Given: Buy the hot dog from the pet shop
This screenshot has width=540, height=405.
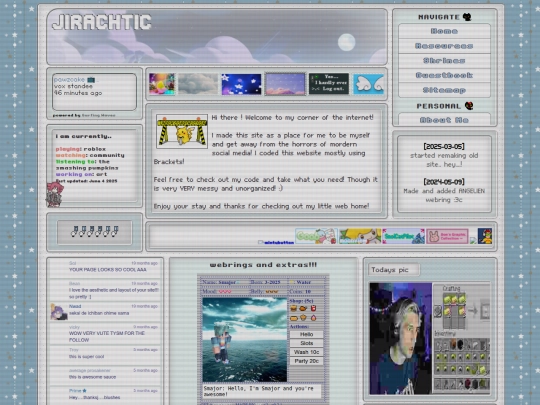Looking at the screenshot, I should point(293,318).
